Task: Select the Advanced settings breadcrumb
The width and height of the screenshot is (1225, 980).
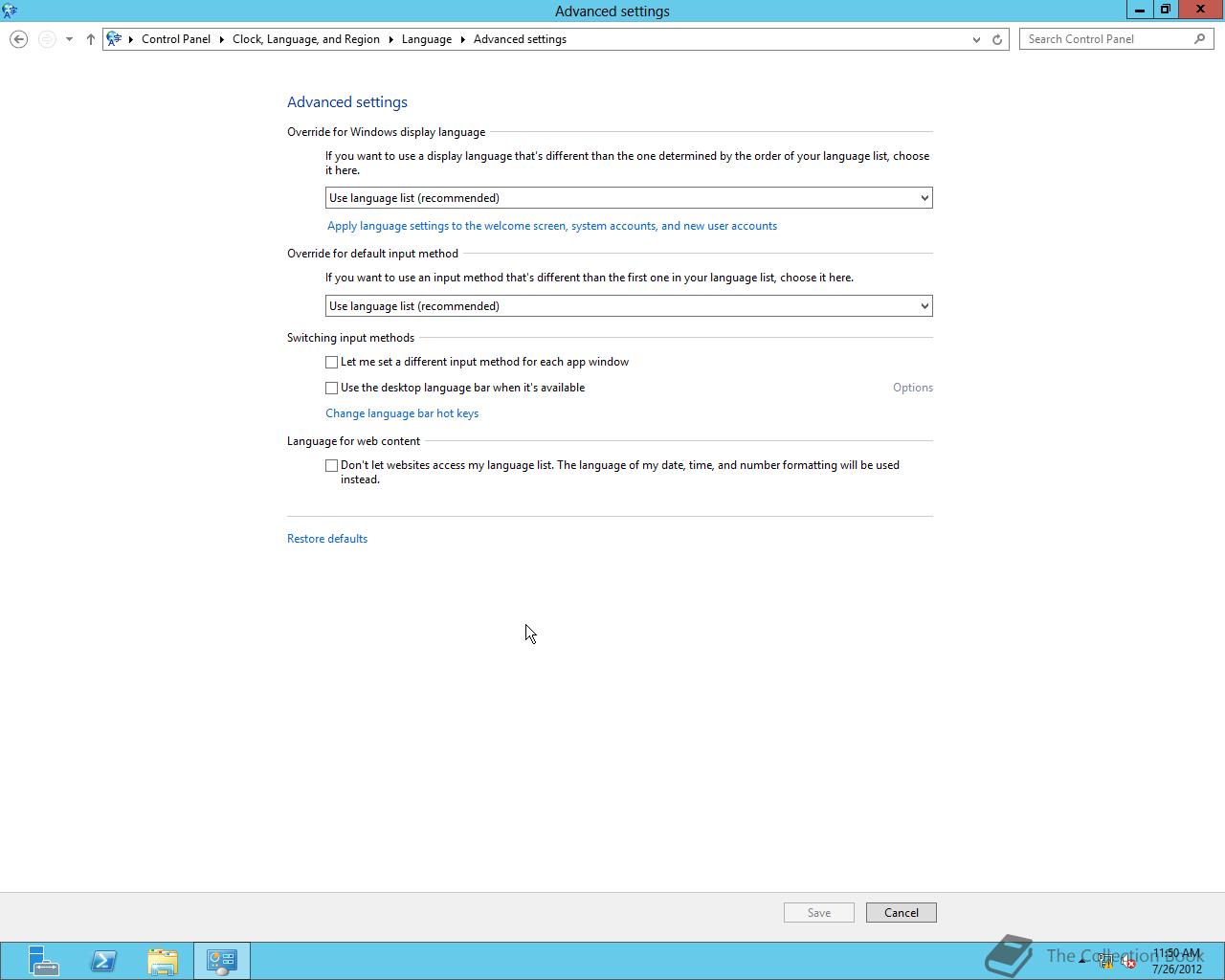Action: click(520, 39)
